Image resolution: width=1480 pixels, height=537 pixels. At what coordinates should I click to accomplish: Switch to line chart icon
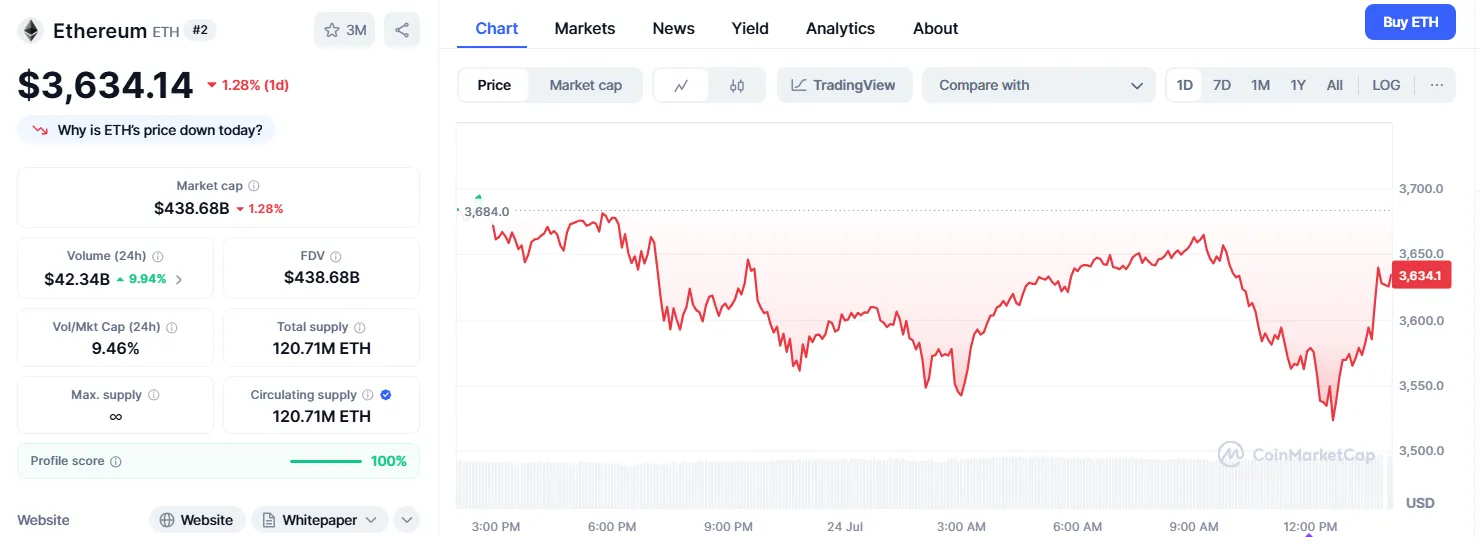click(681, 85)
